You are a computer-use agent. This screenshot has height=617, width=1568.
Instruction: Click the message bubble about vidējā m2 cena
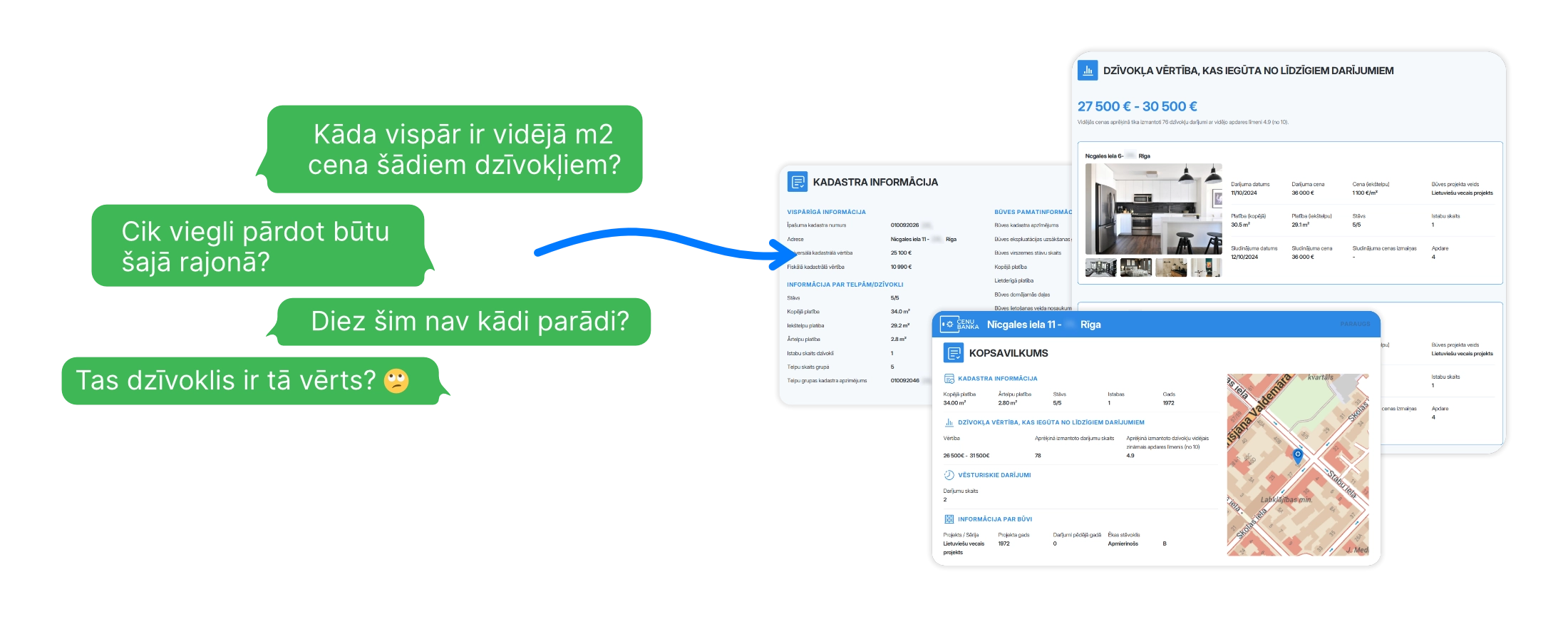click(454, 149)
